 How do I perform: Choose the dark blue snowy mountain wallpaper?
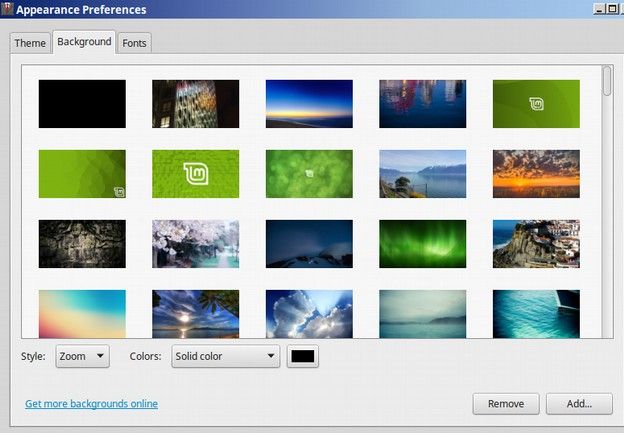click(x=309, y=244)
